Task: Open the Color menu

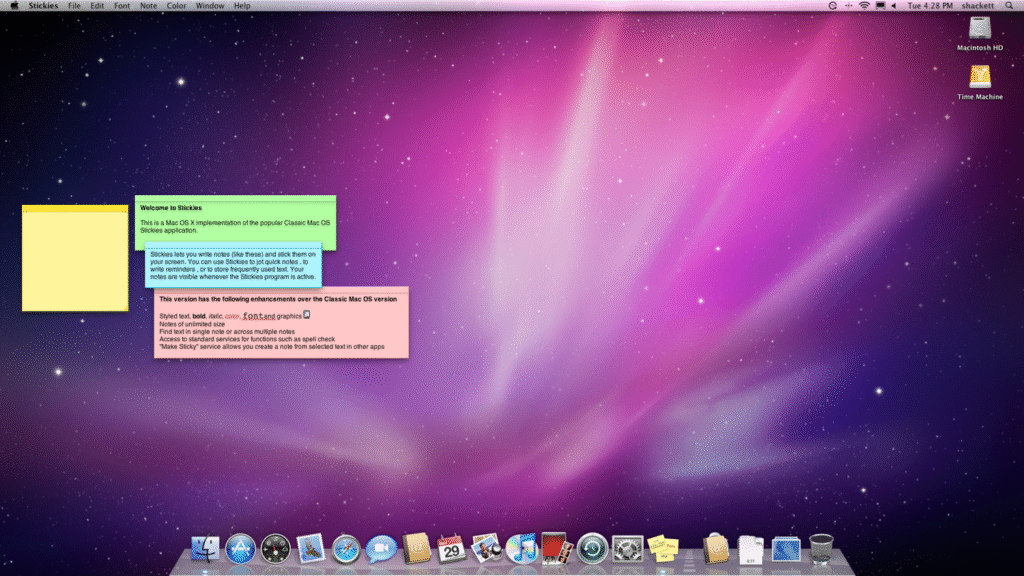Action: click(176, 5)
